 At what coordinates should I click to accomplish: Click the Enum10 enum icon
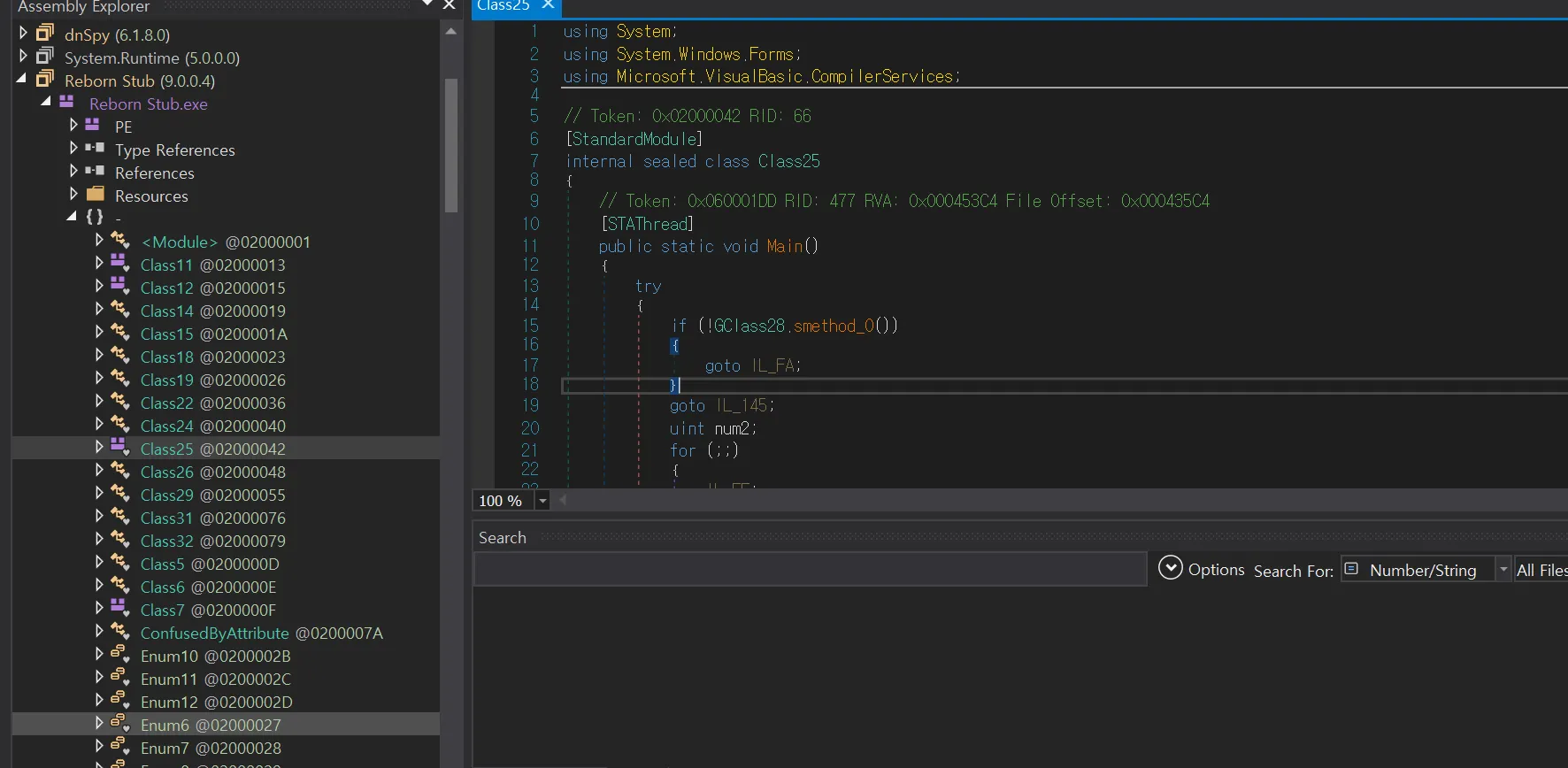(120, 655)
